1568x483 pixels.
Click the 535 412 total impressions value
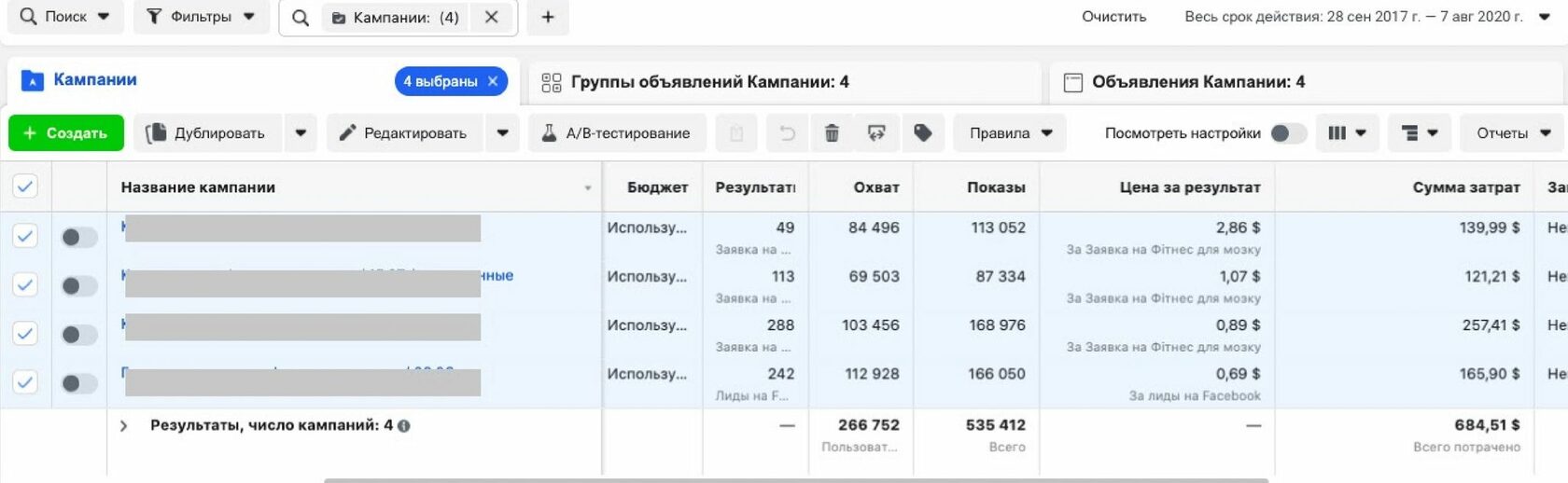[995, 424]
